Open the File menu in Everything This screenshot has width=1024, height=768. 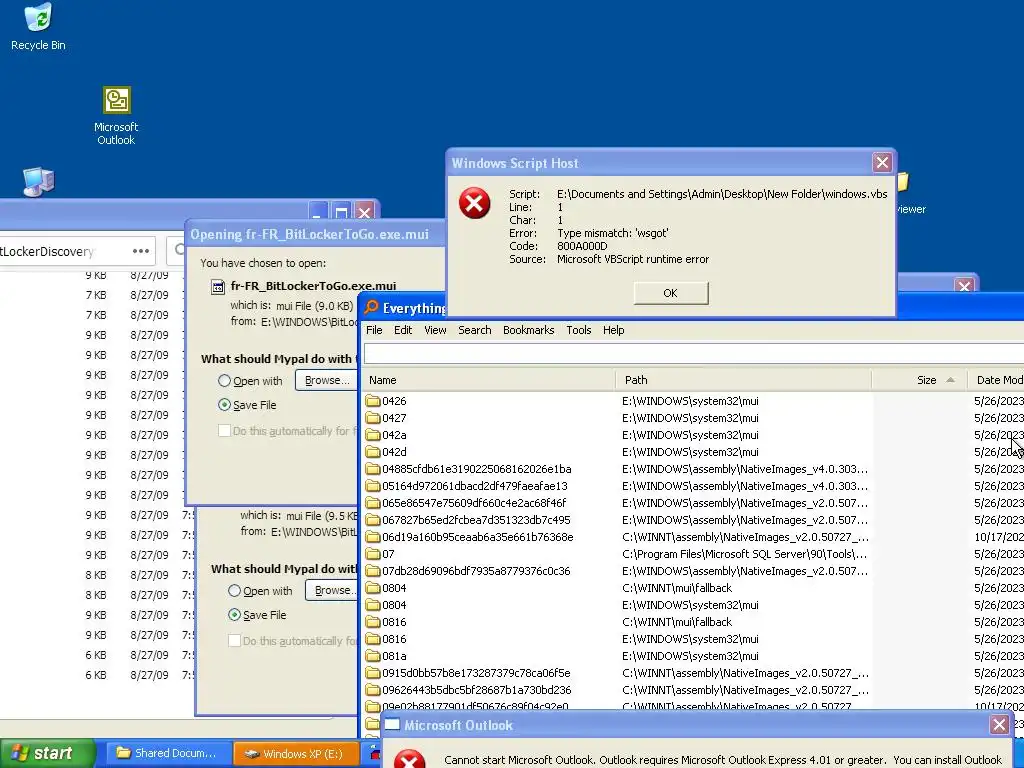[374, 330]
